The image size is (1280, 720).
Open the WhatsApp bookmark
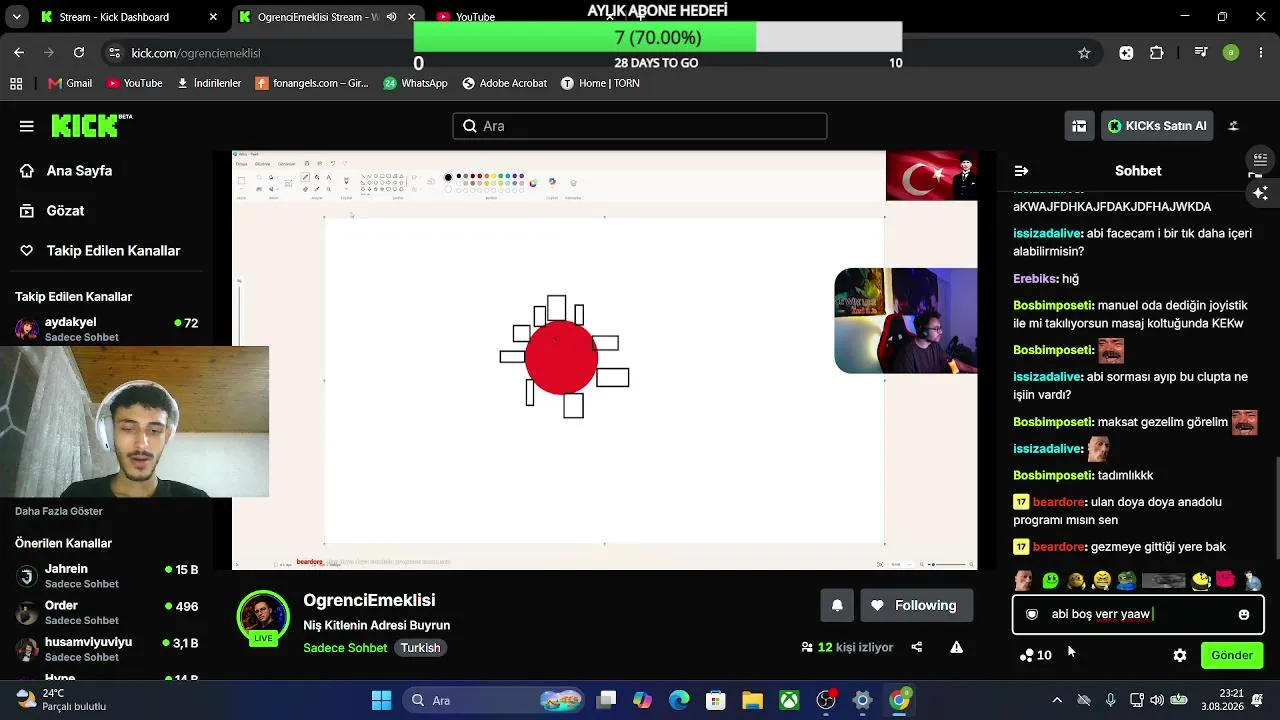pos(415,83)
